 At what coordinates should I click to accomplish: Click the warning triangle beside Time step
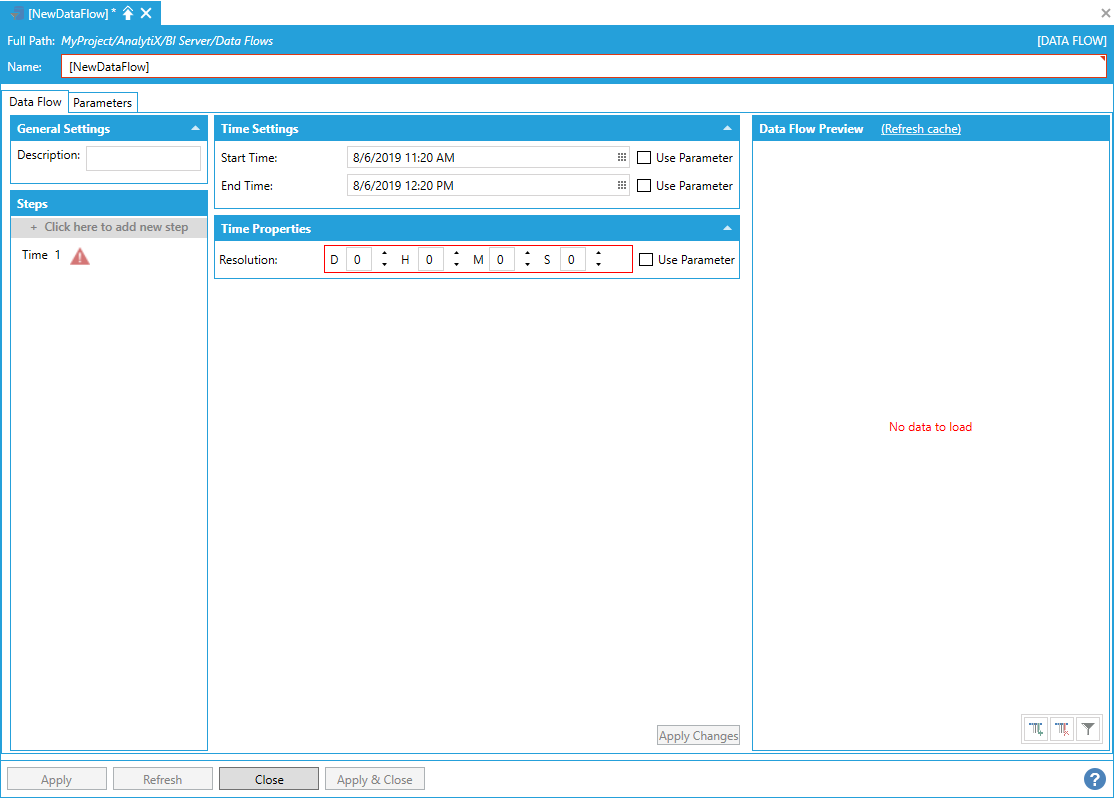(x=80, y=256)
